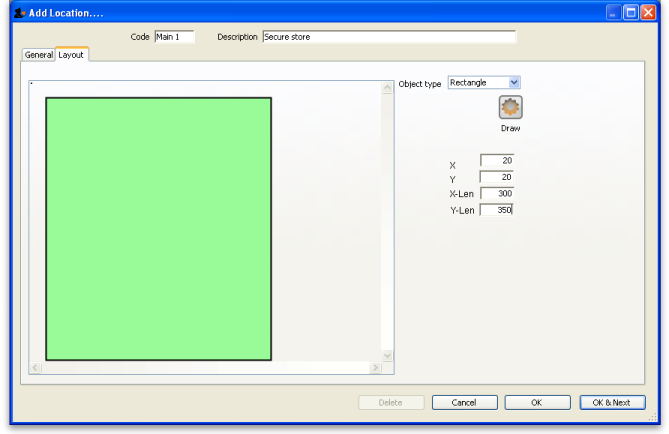Click the canvas scroll down arrow
The width and height of the screenshot is (669, 434).
point(388,355)
